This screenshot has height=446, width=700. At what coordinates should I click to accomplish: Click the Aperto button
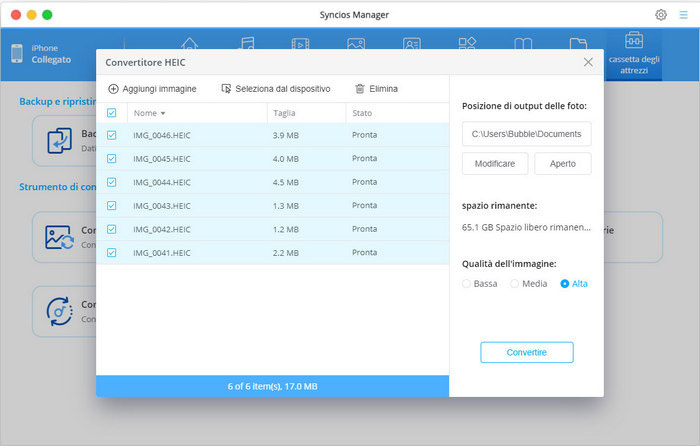pos(562,164)
